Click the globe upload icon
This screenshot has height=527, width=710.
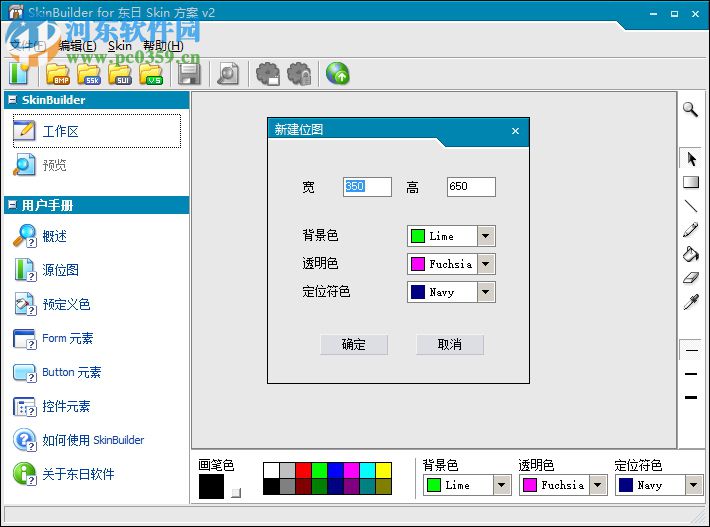(338, 74)
